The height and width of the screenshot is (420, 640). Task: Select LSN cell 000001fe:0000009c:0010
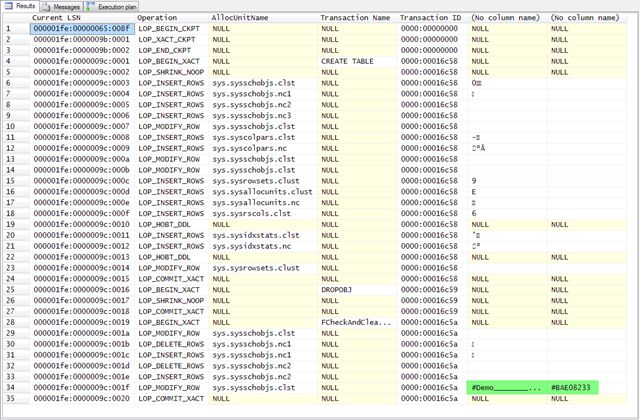click(x=82, y=224)
